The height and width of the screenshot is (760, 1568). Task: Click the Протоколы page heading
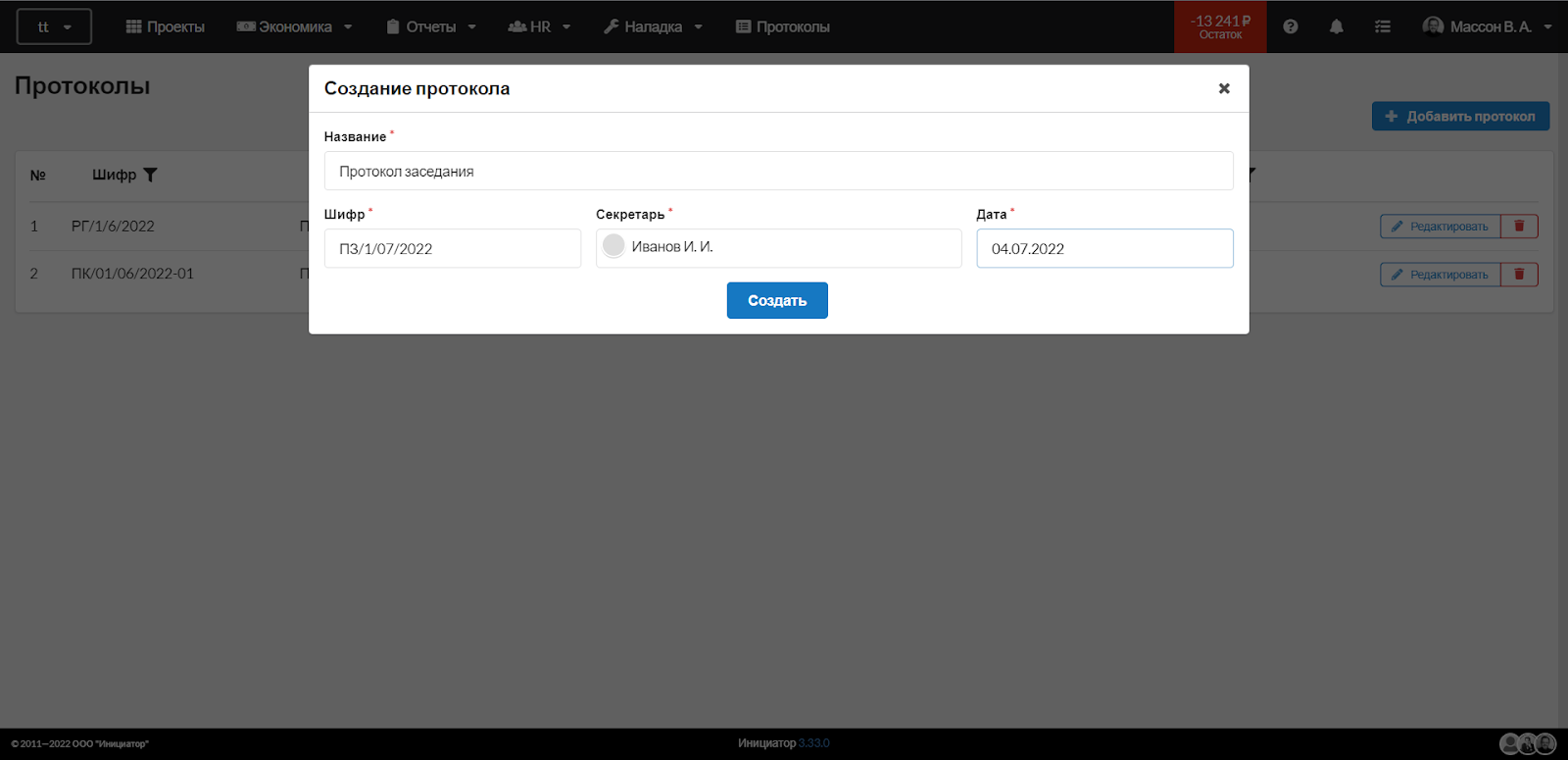click(82, 85)
